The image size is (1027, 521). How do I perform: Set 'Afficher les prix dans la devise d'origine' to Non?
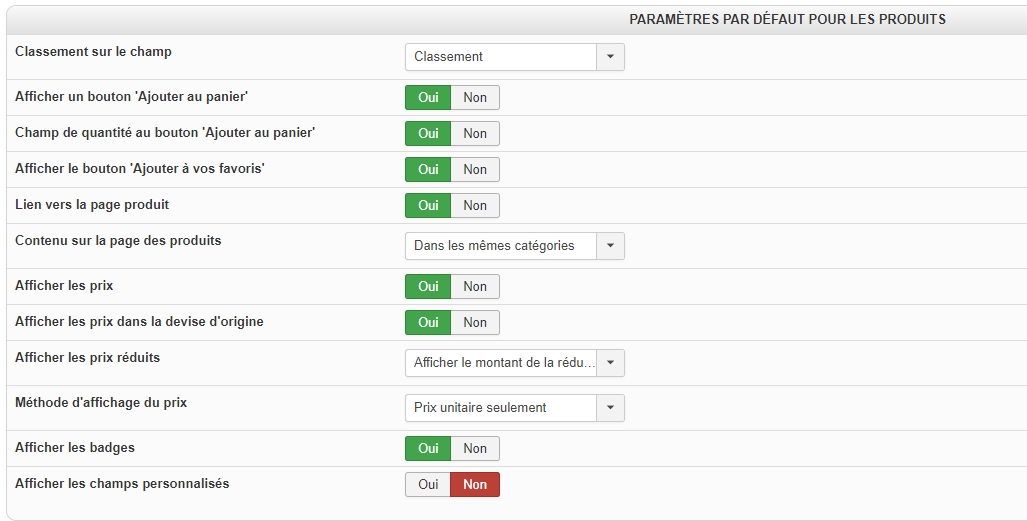pos(475,323)
